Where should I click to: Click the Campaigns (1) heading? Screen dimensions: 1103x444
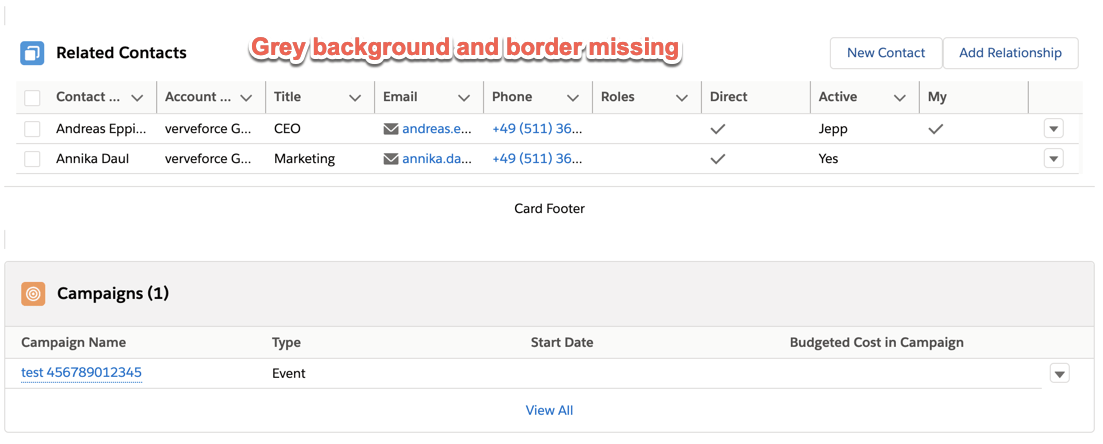point(113,293)
